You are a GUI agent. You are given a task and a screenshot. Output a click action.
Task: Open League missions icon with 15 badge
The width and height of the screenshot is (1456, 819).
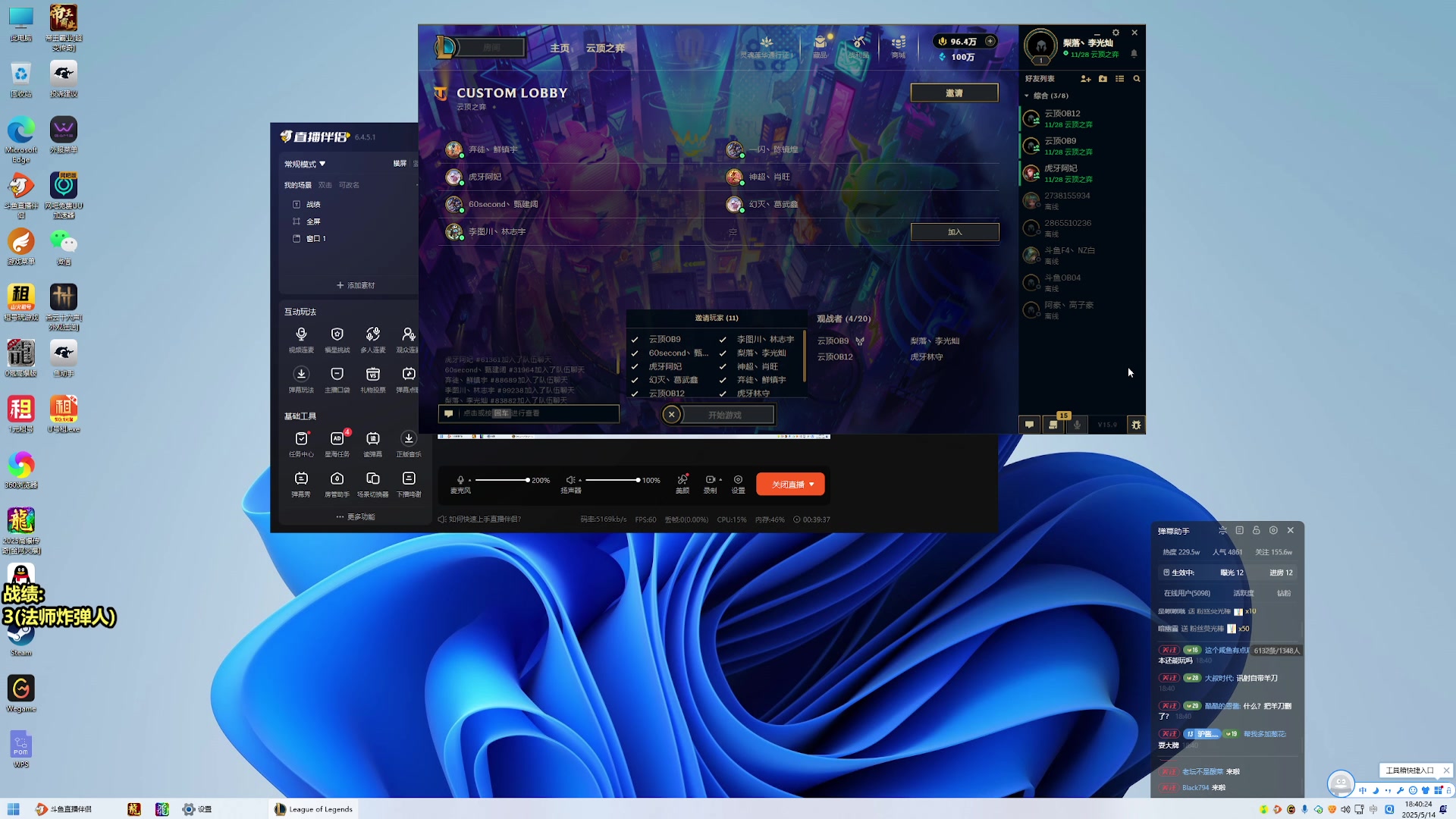(1053, 425)
